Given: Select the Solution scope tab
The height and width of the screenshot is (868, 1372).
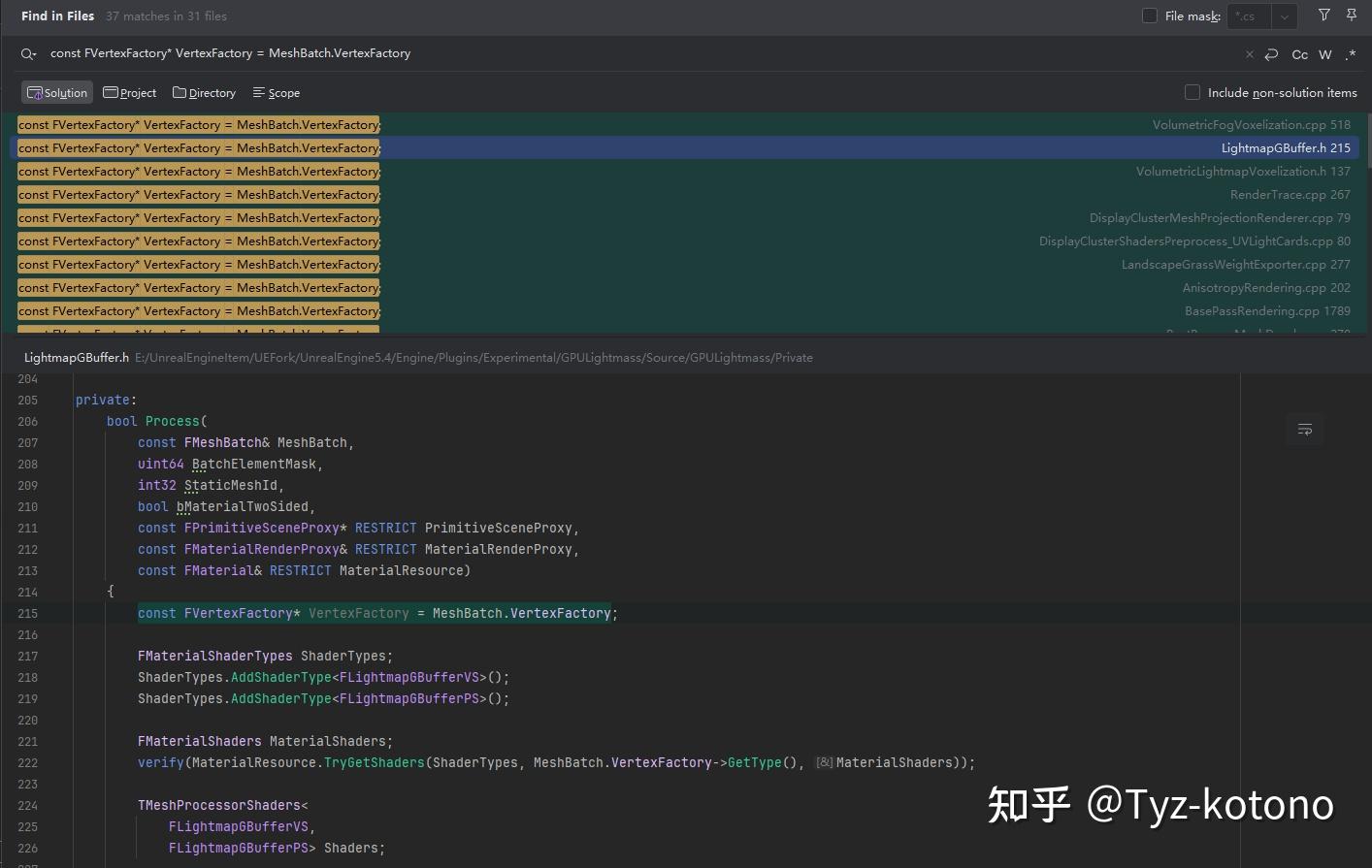Looking at the screenshot, I should click(57, 93).
